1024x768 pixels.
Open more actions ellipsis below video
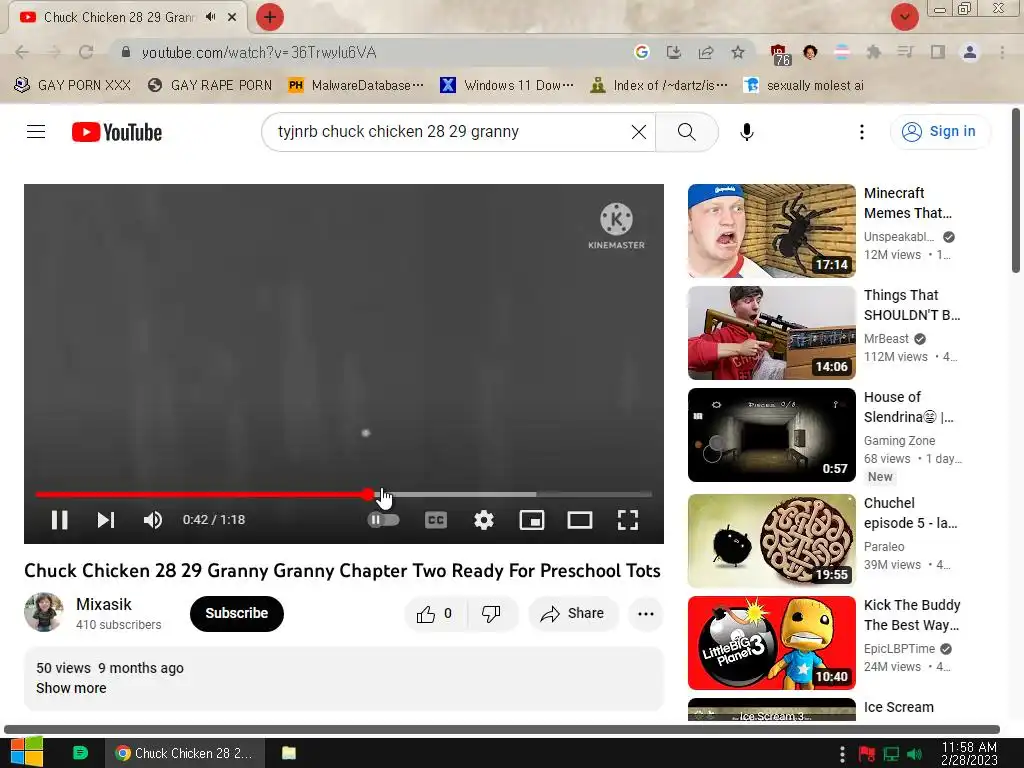(645, 613)
